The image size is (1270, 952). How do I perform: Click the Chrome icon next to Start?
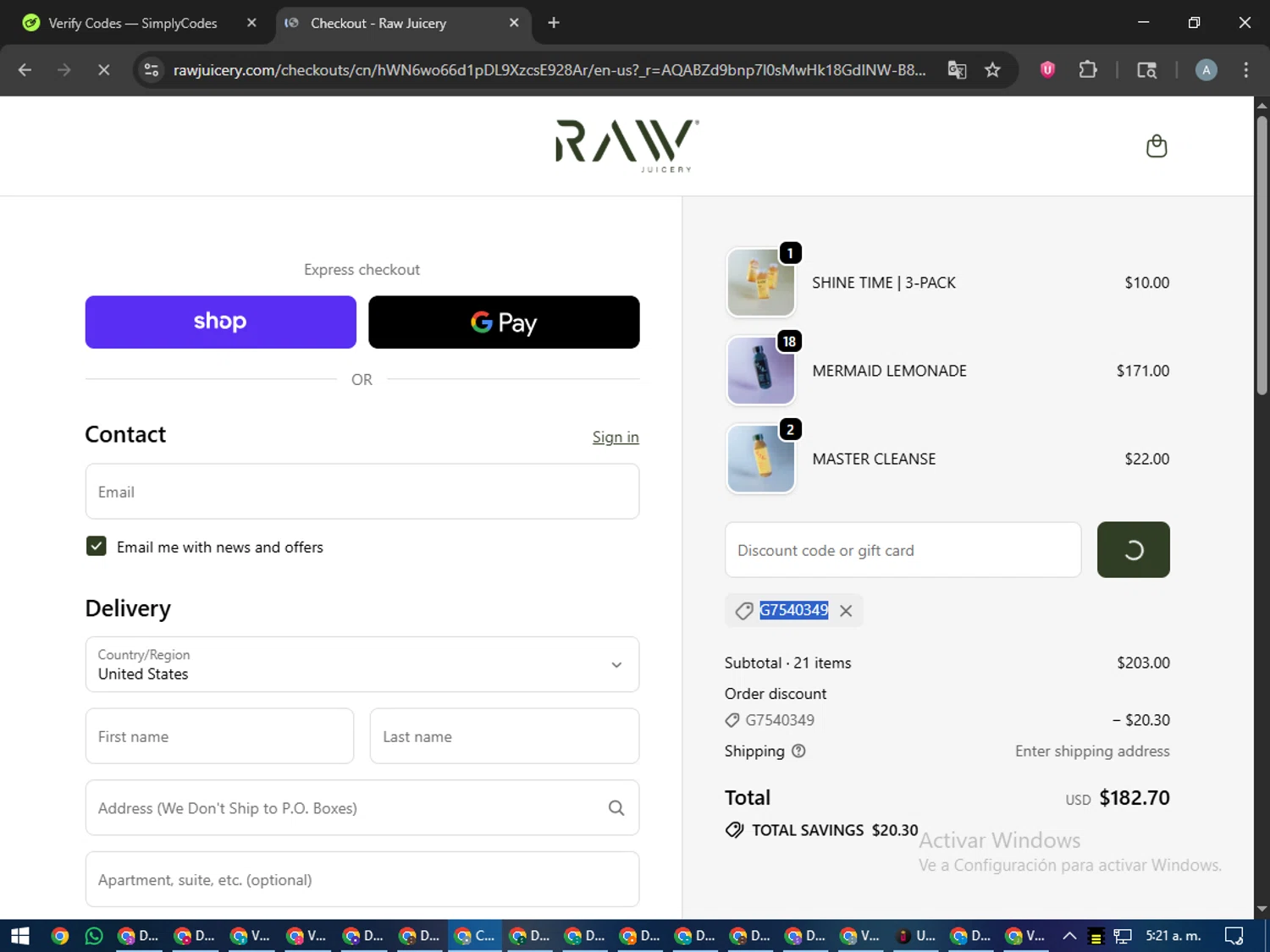point(59,936)
